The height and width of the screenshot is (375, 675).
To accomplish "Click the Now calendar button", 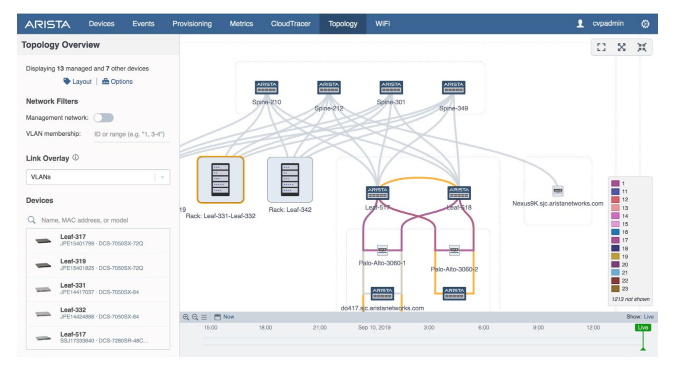I will (x=224, y=317).
